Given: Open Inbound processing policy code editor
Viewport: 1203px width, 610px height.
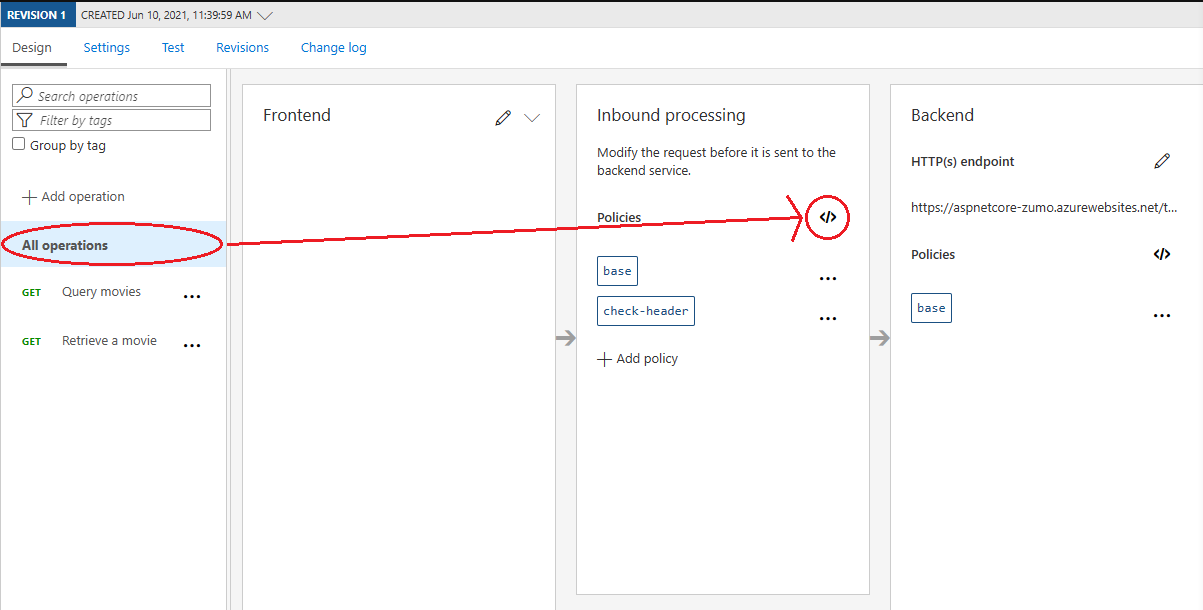Looking at the screenshot, I should coord(827,217).
